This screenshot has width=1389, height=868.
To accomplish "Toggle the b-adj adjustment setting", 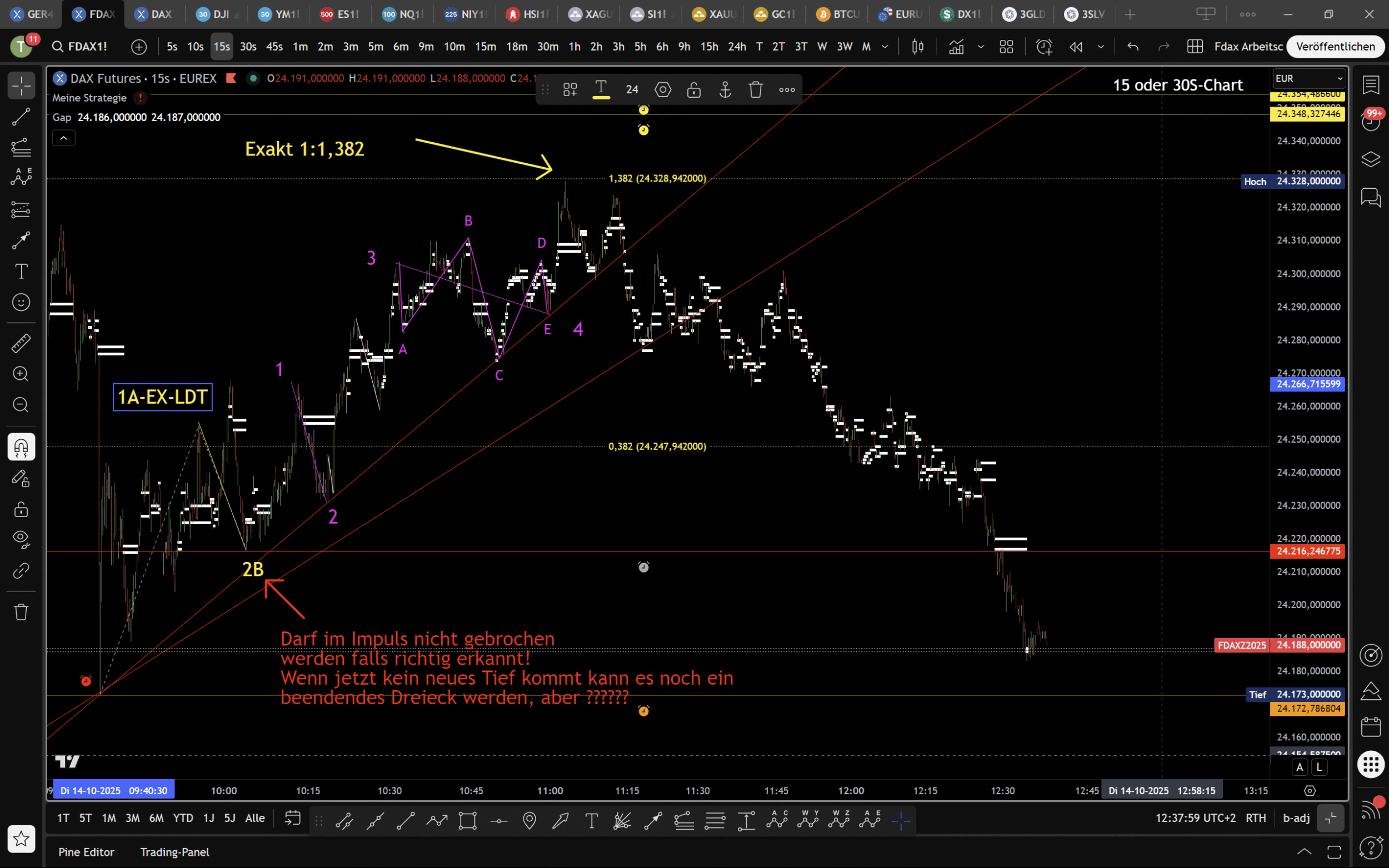I will point(1296,817).
